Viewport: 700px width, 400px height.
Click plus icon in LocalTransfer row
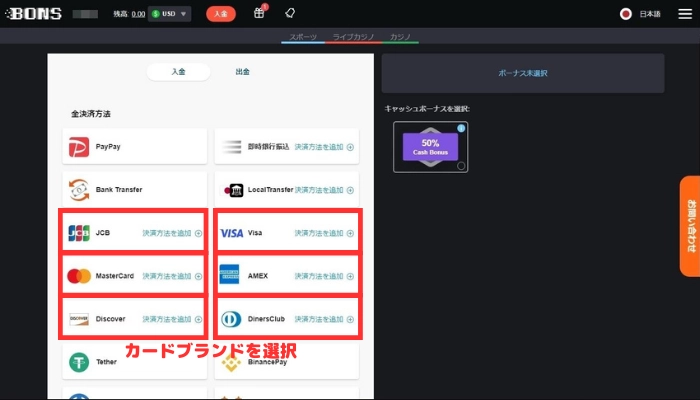350,191
